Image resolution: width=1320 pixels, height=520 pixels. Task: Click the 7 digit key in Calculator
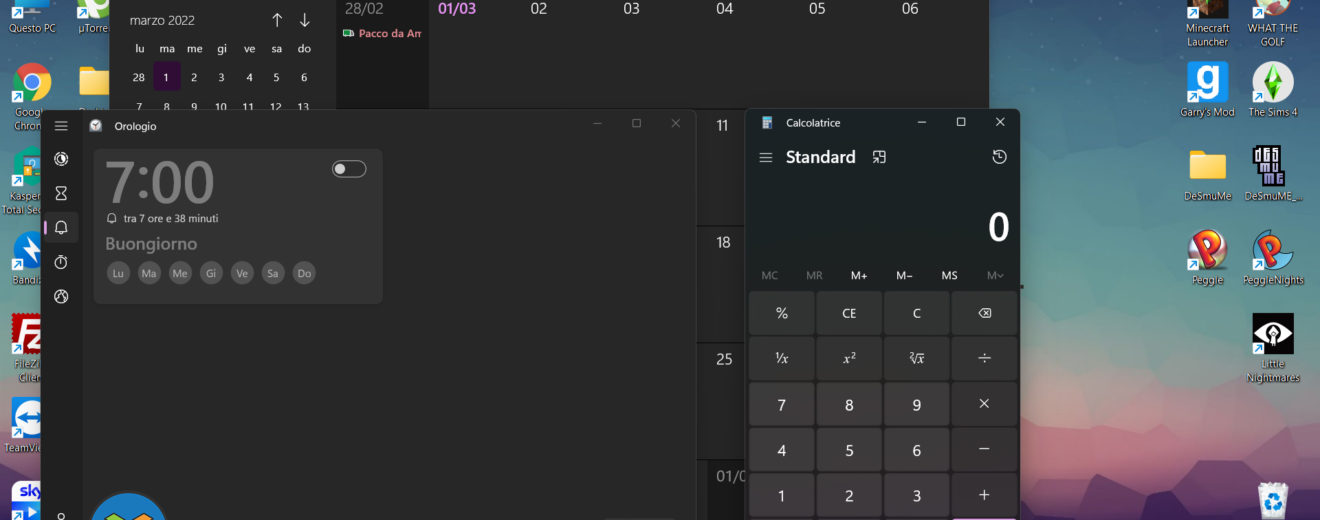[782, 404]
